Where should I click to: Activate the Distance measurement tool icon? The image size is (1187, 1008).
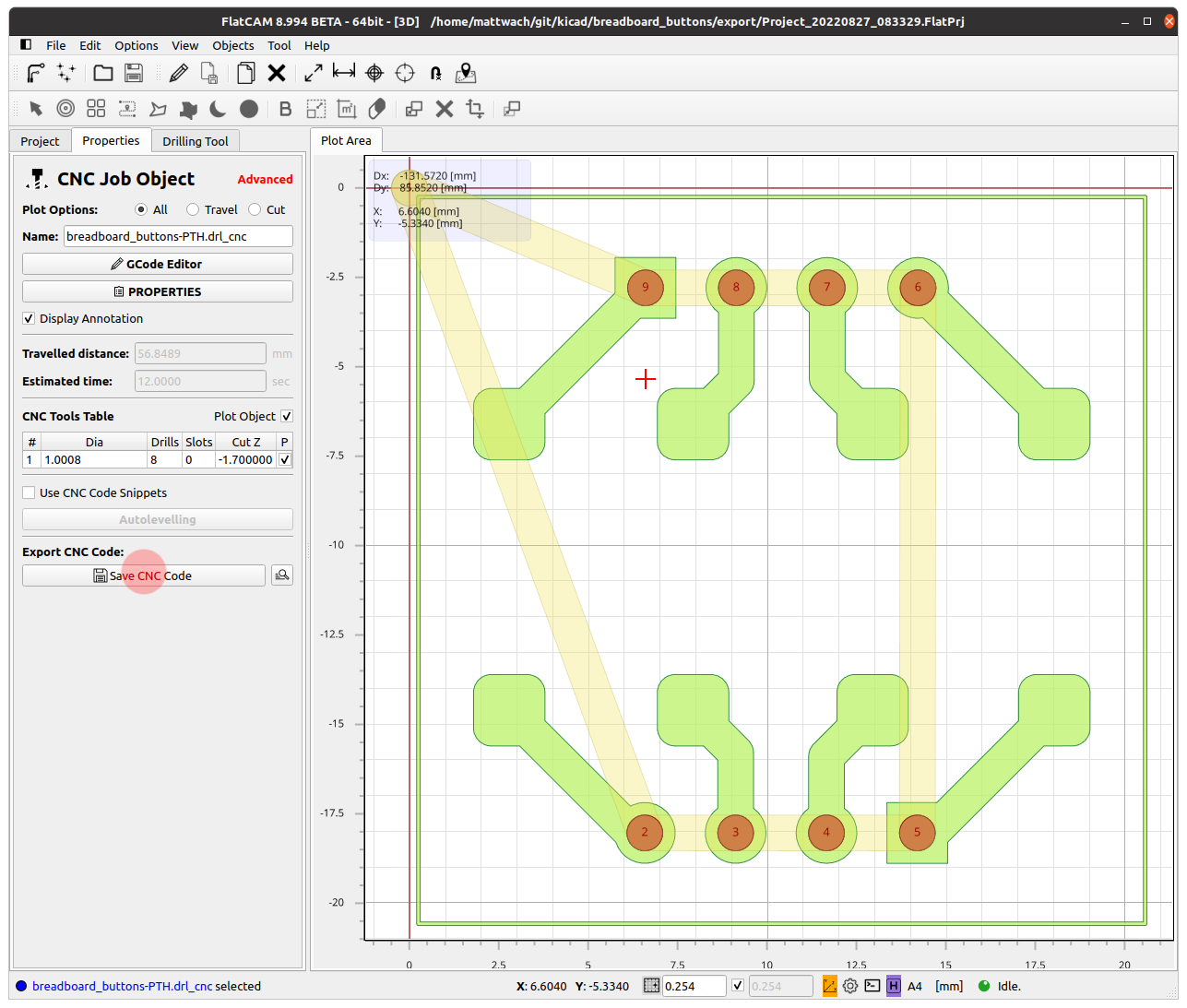coord(343,73)
